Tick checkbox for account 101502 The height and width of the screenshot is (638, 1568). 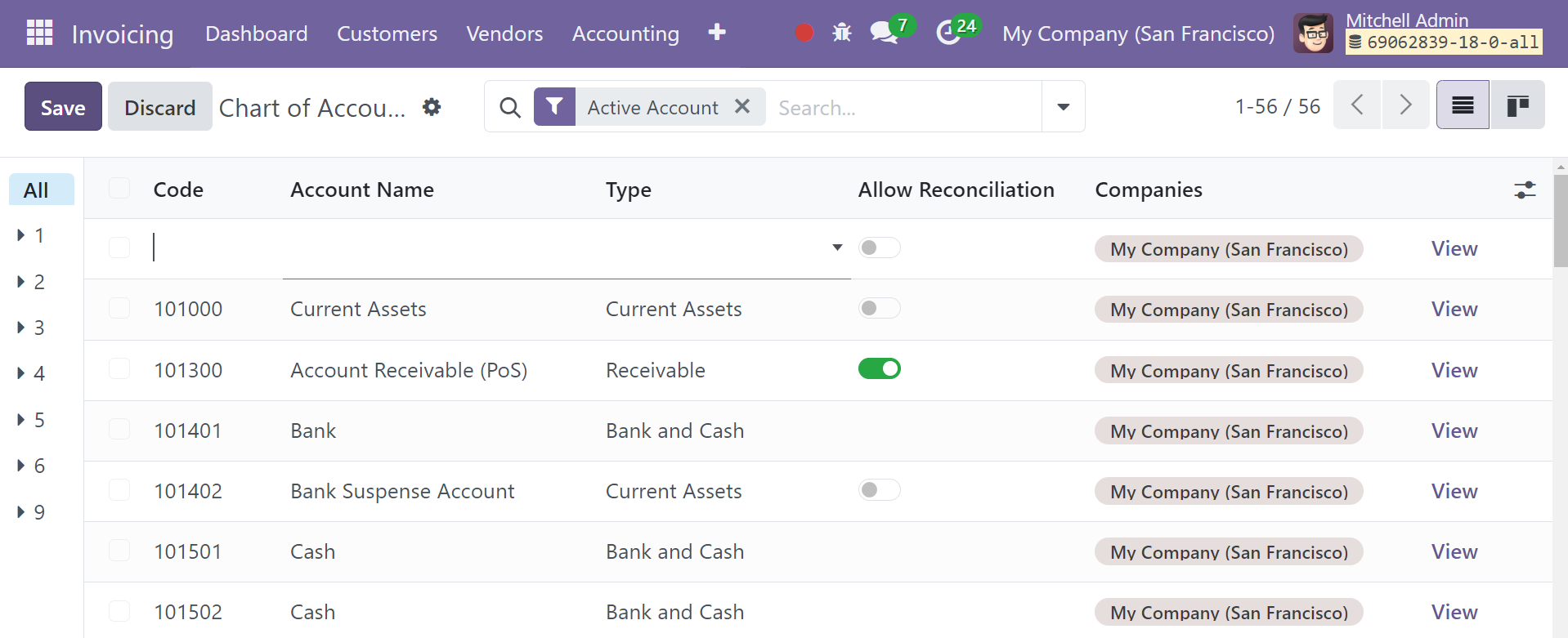point(119,611)
